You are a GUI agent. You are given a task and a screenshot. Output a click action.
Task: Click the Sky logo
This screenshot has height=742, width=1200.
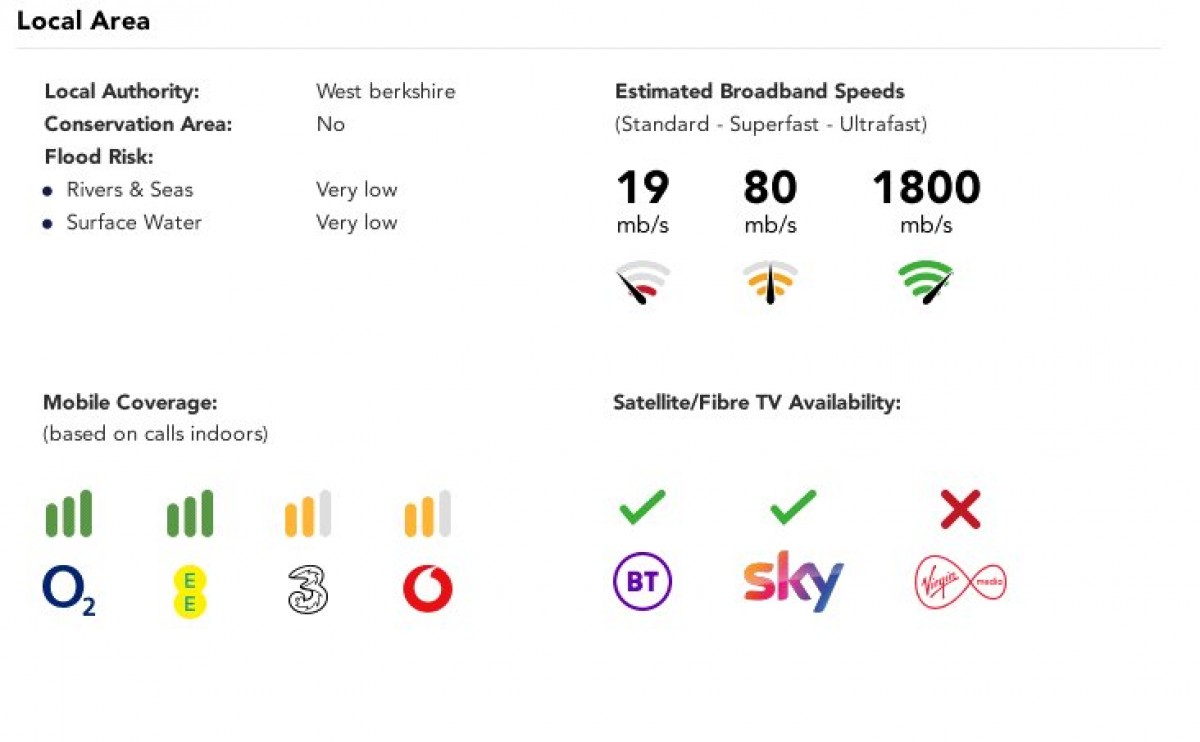[x=793, y=581]
